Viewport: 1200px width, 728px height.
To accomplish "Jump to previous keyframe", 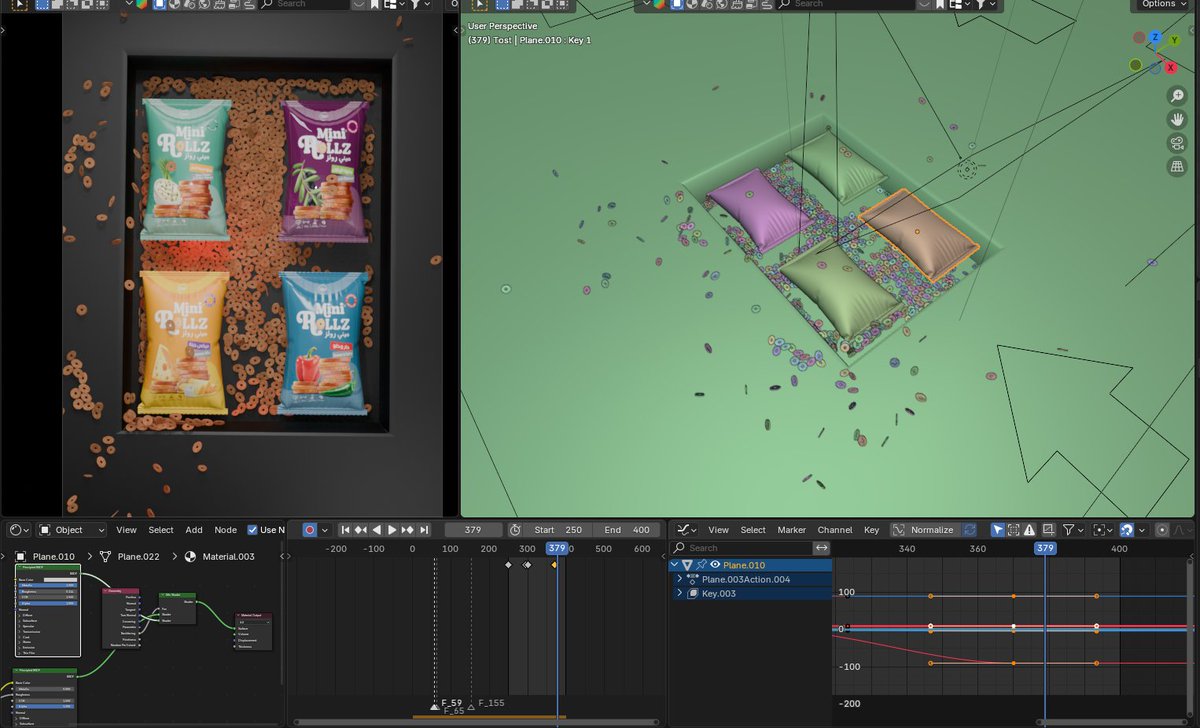I will [361, 530].
